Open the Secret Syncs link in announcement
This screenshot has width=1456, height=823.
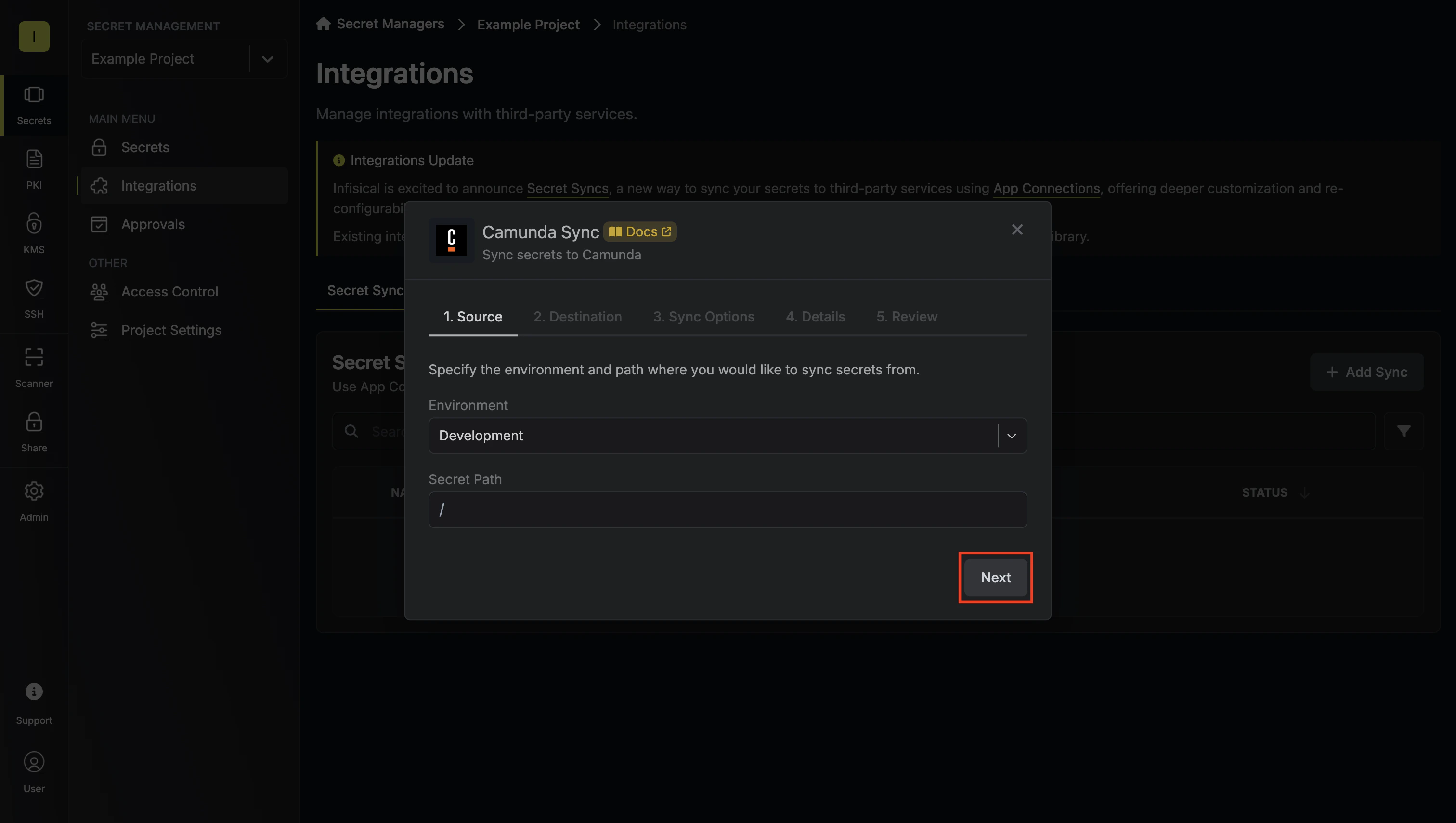pyautogui.click(x=567, y=188)
